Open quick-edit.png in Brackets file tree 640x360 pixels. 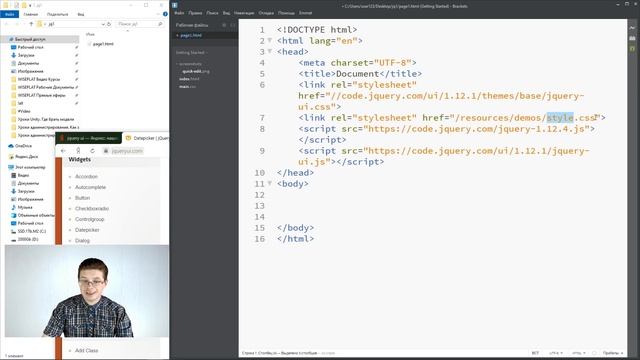[x=196, y=71]
